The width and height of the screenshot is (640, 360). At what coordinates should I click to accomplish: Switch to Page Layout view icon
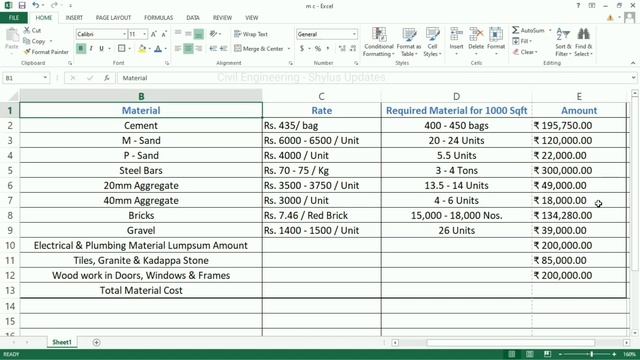pos(529,354)
